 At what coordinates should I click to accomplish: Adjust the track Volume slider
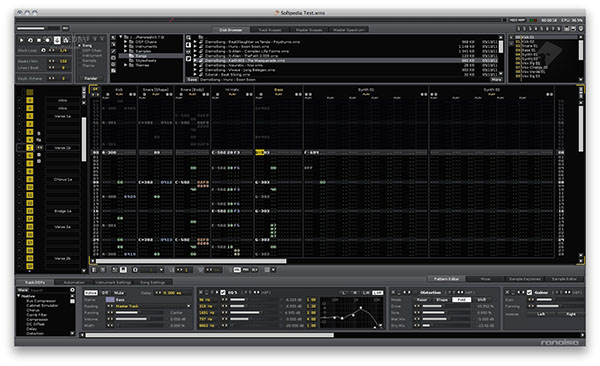pyautogui.click(x=140, y=319)
